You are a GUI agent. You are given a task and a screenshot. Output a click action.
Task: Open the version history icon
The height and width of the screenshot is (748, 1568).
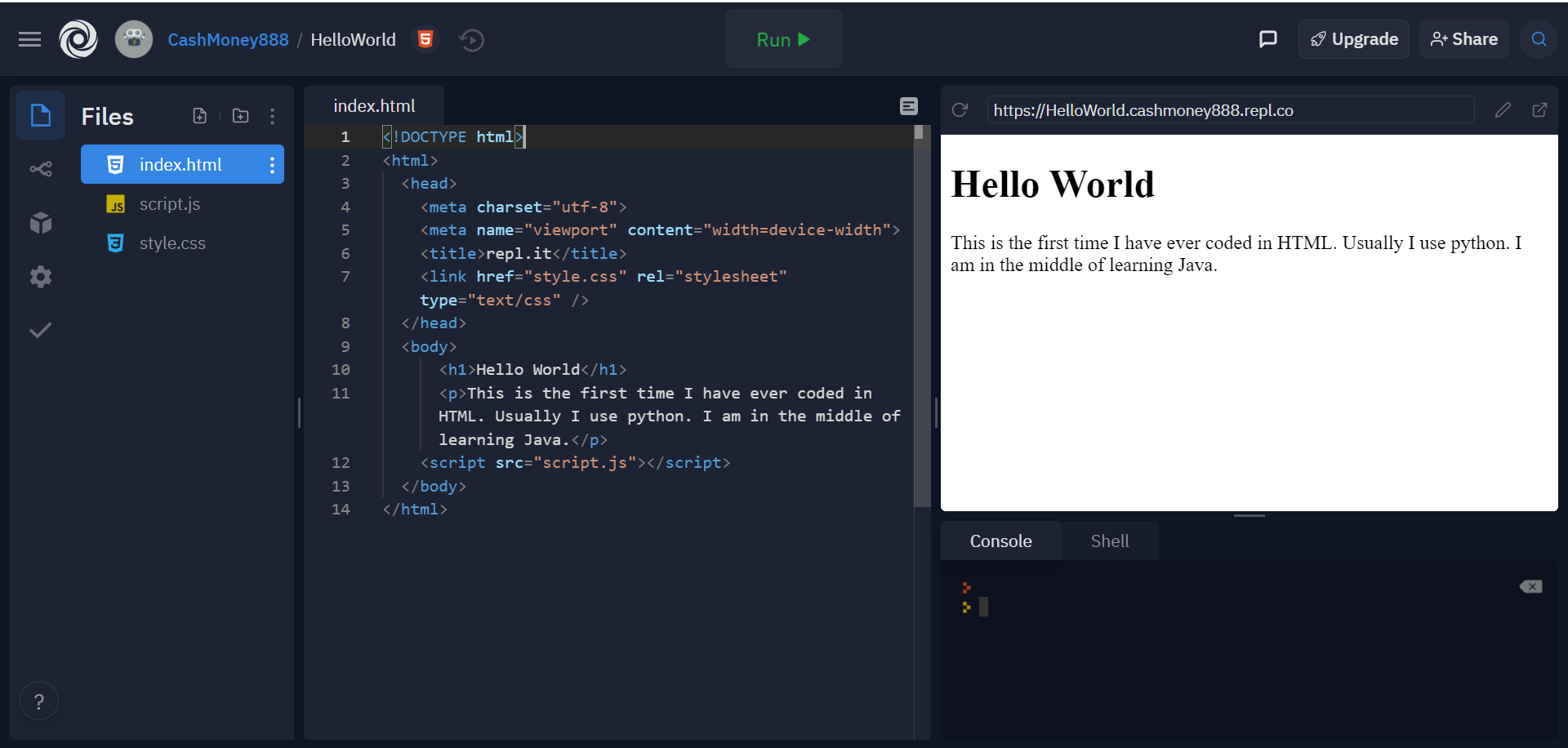(x=471, y=39)
